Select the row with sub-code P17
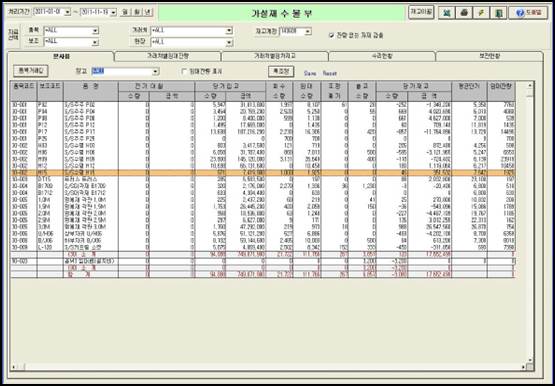555x386 pixels. 263,132
